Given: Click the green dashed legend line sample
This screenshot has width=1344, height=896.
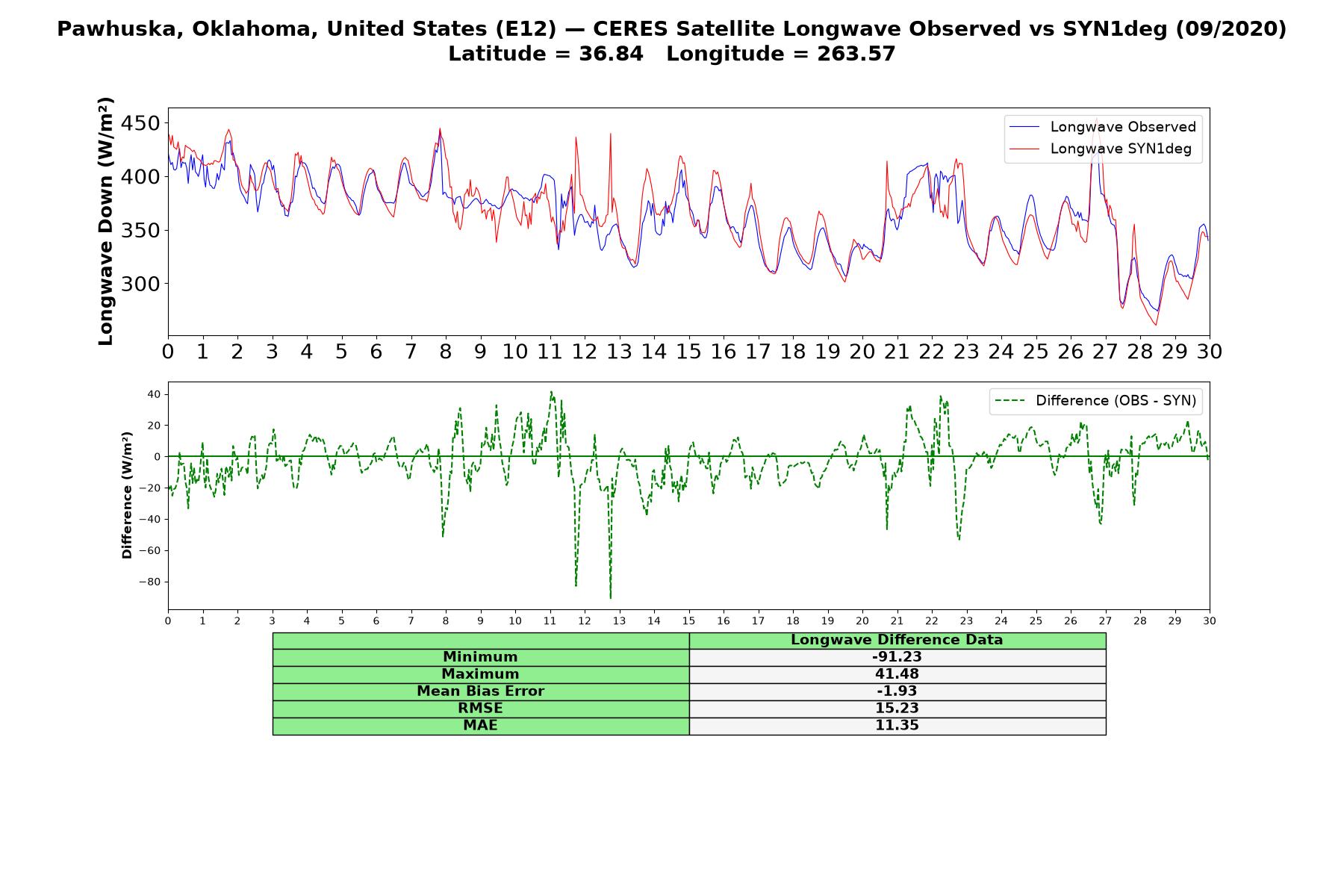Looking at the screenshot, I should pyautogui.click(x=1009, y=401).
